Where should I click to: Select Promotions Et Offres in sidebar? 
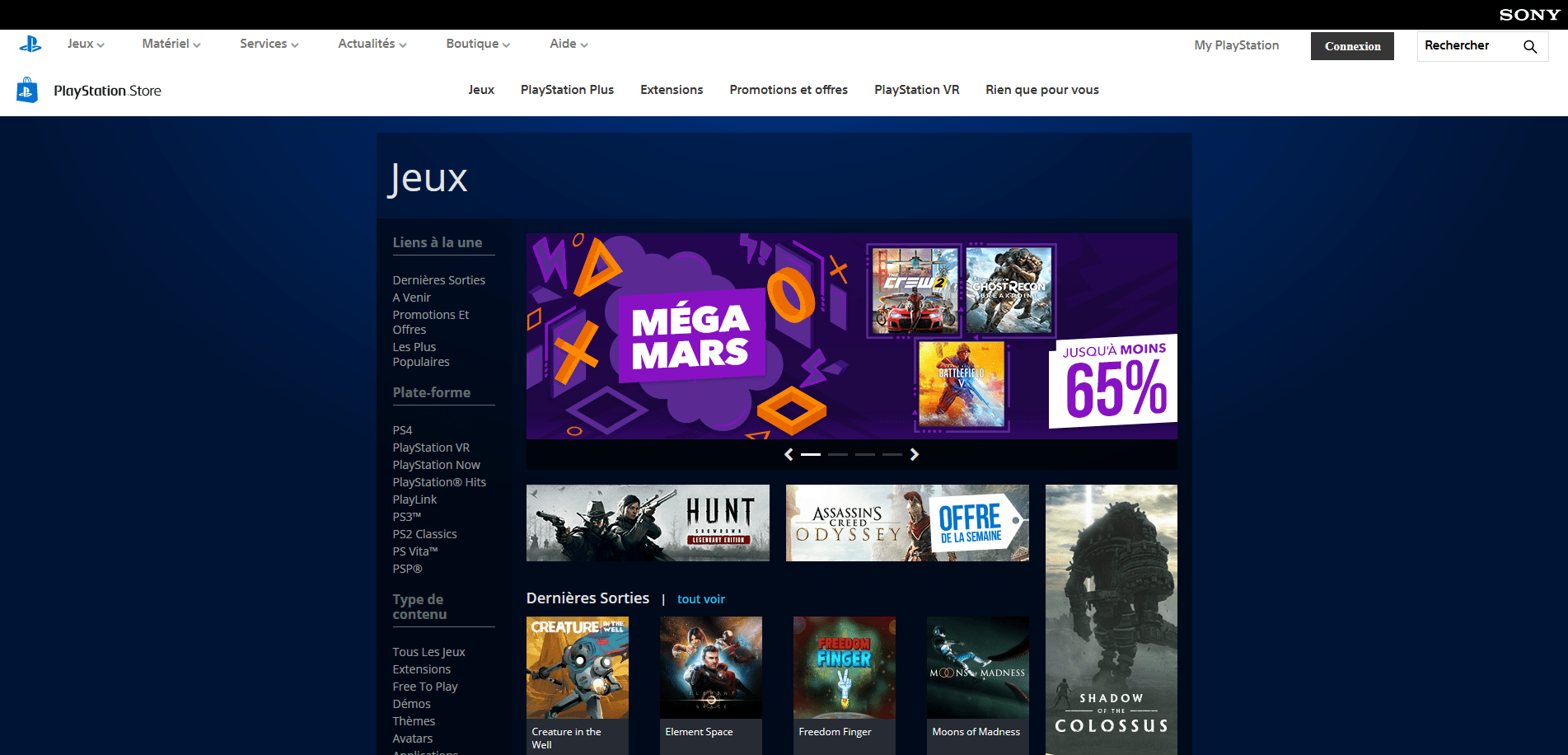coord(431,322)
